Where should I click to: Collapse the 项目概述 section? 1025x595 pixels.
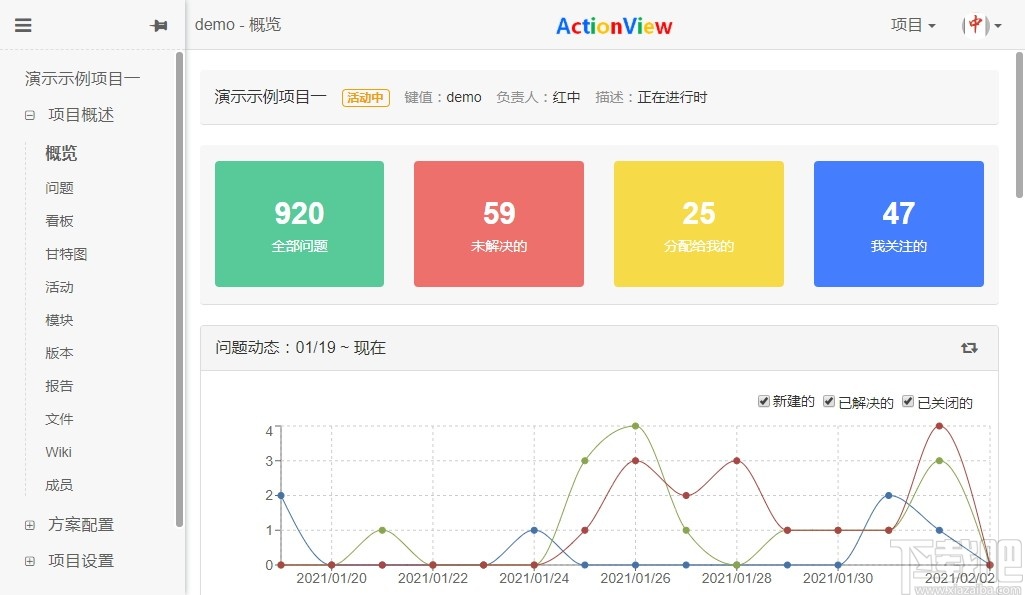(x=28, y=114)
